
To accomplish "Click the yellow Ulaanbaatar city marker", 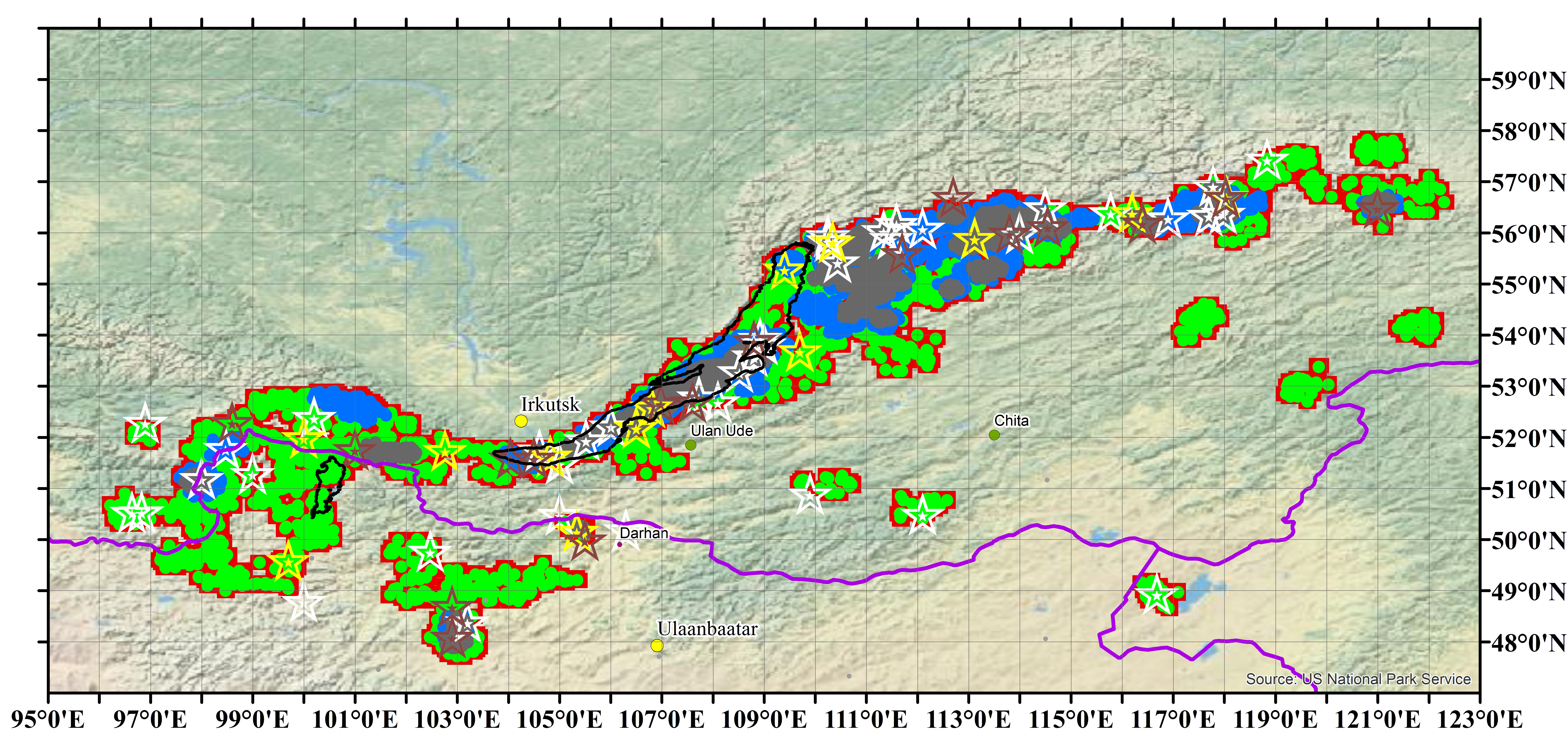I will click(657, 645).
